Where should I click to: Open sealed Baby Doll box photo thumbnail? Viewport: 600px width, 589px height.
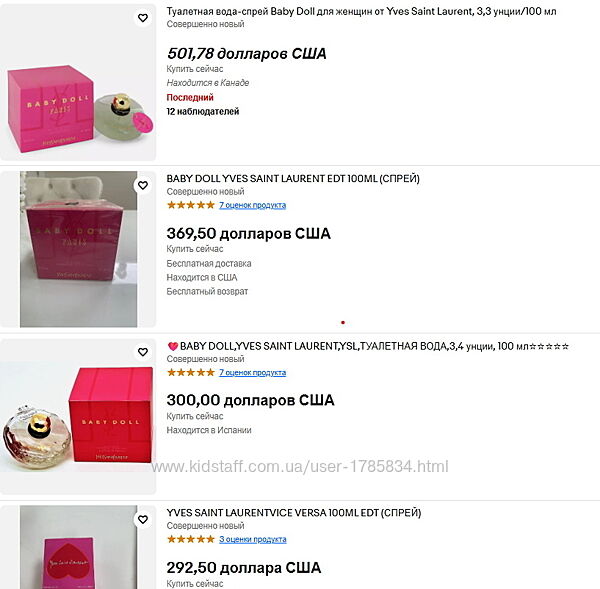click(78, 249)
